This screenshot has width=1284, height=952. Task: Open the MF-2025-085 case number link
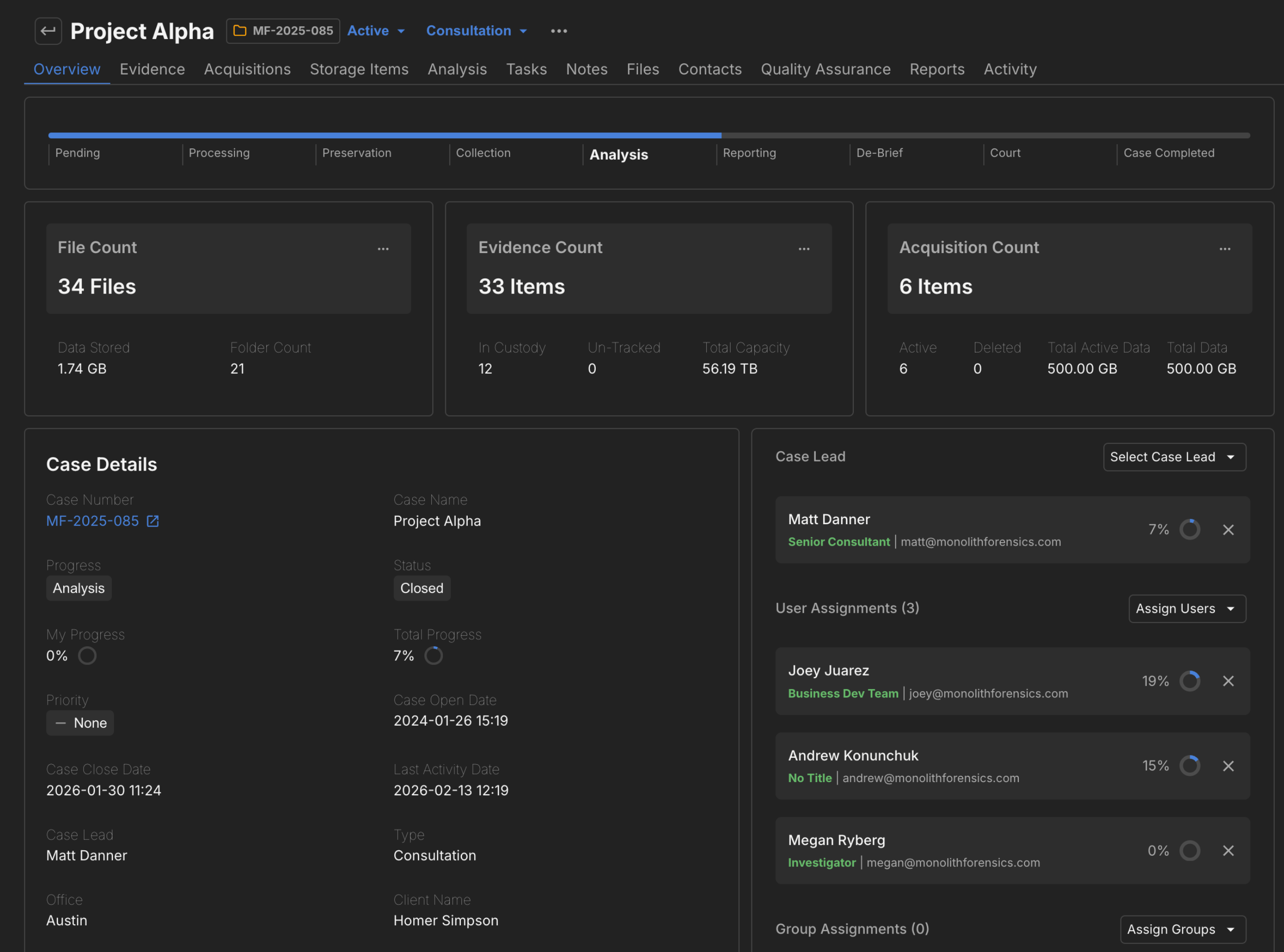click(x=92, y=521)
